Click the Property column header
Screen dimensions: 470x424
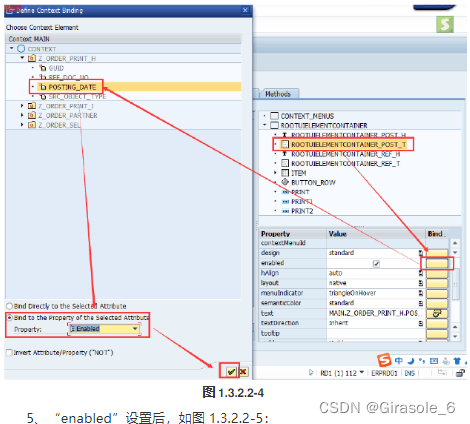click(293, 234)
